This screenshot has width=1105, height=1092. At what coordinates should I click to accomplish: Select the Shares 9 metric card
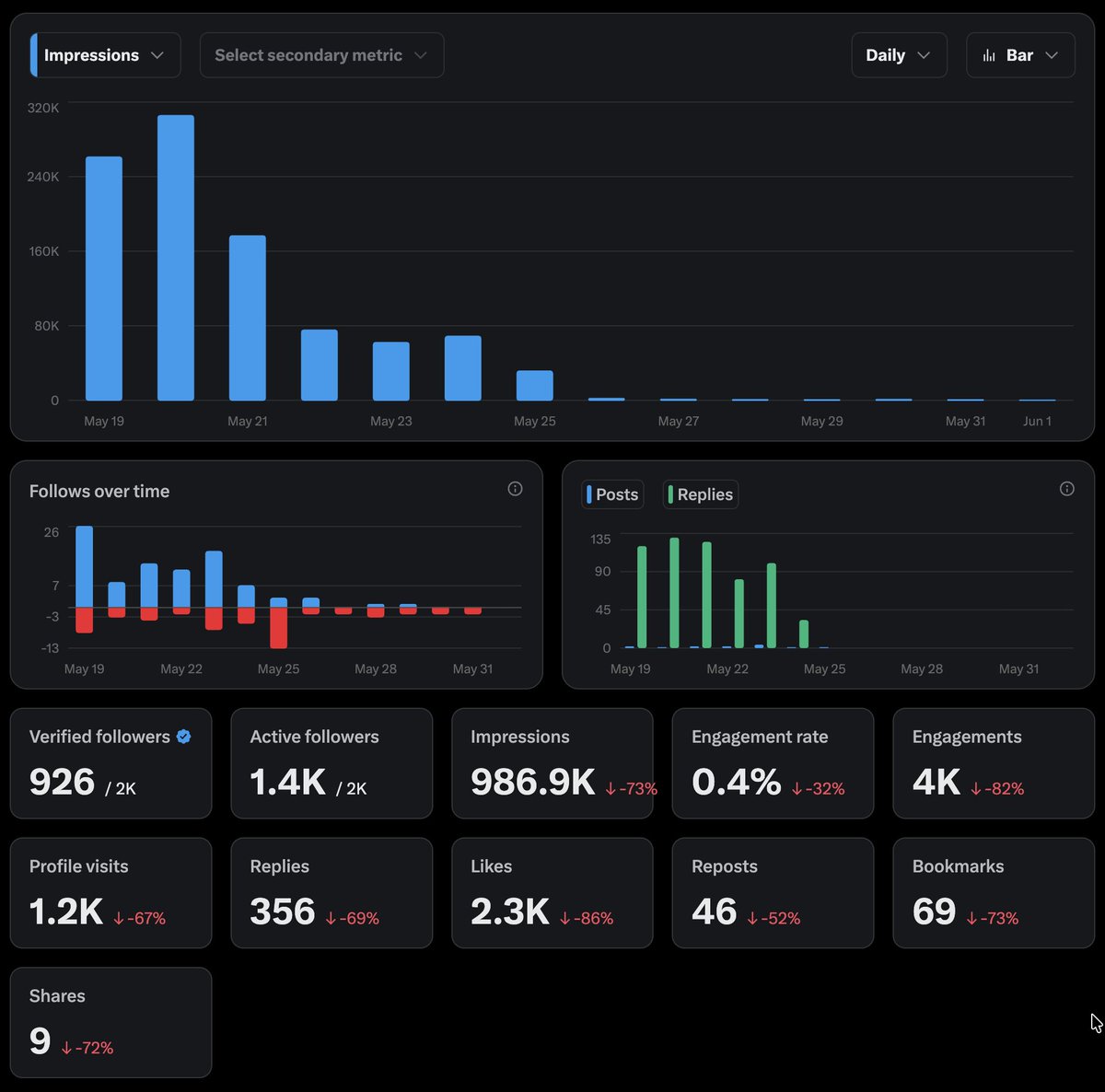pos(110,1022)
